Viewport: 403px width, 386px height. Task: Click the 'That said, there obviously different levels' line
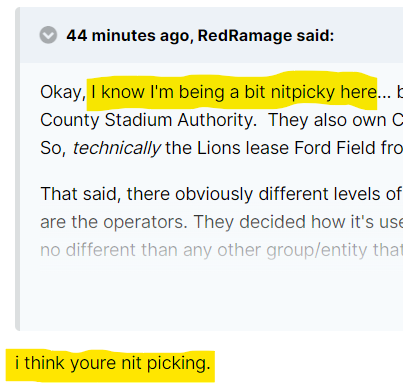click(220, 194)
